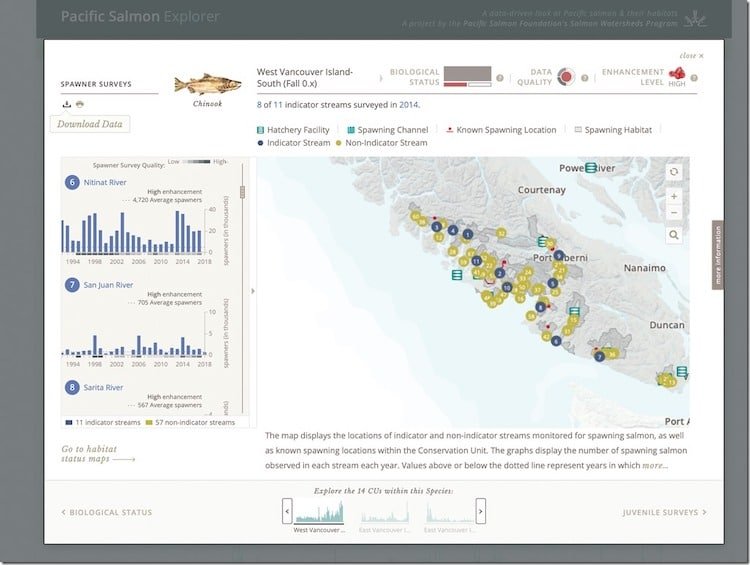Open the 'more information' side tab
750x565 pixels.
pyautogui.click(x=717, y=255)
